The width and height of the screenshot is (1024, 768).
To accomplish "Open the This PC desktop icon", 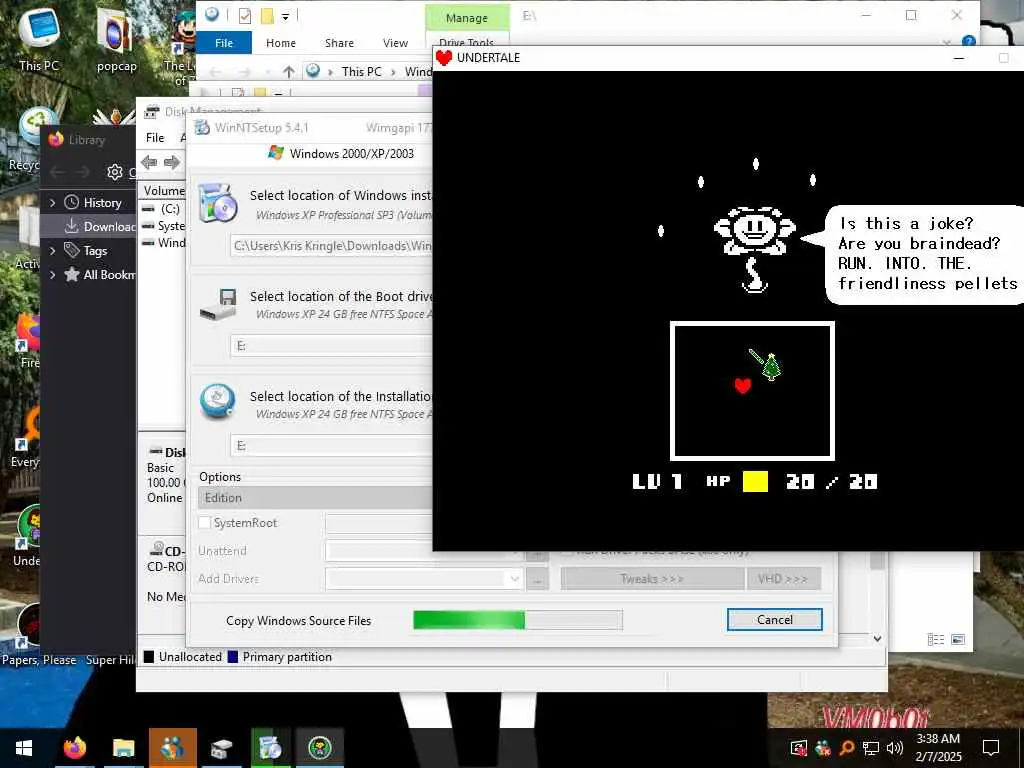I will pyautogui.click(x=39, y=39).
